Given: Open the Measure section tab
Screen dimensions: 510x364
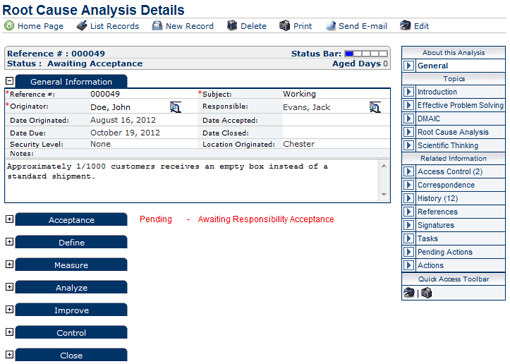Looking at the screenshot, I should click(x=71, y=265).
